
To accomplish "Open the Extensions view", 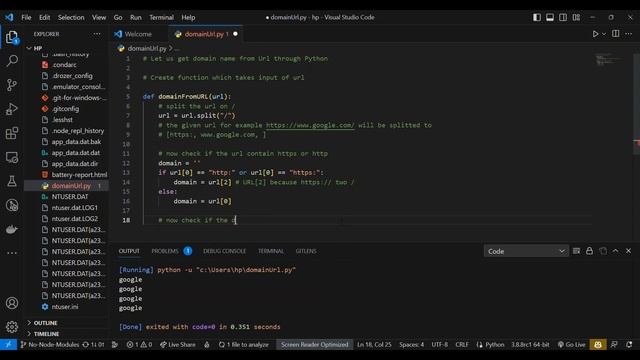I will (12, 133).
